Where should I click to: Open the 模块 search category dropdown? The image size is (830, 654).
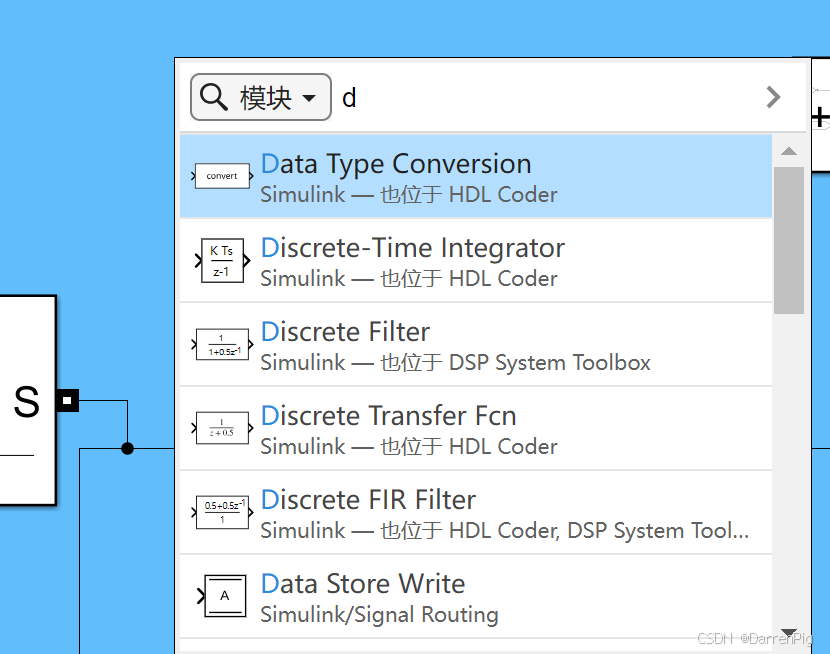(x=260, y=97)
